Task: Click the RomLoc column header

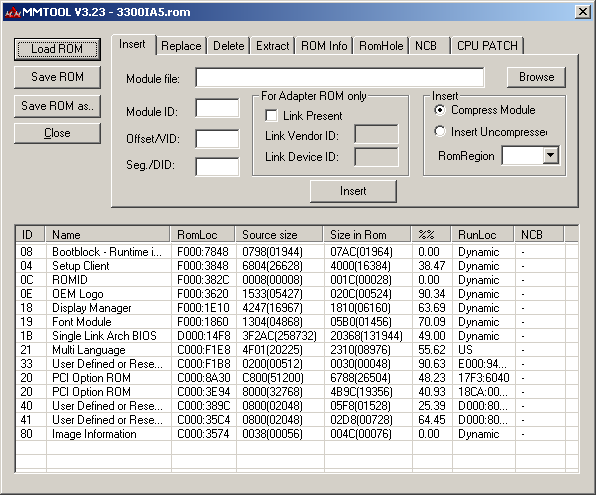Action: [203, 235]
